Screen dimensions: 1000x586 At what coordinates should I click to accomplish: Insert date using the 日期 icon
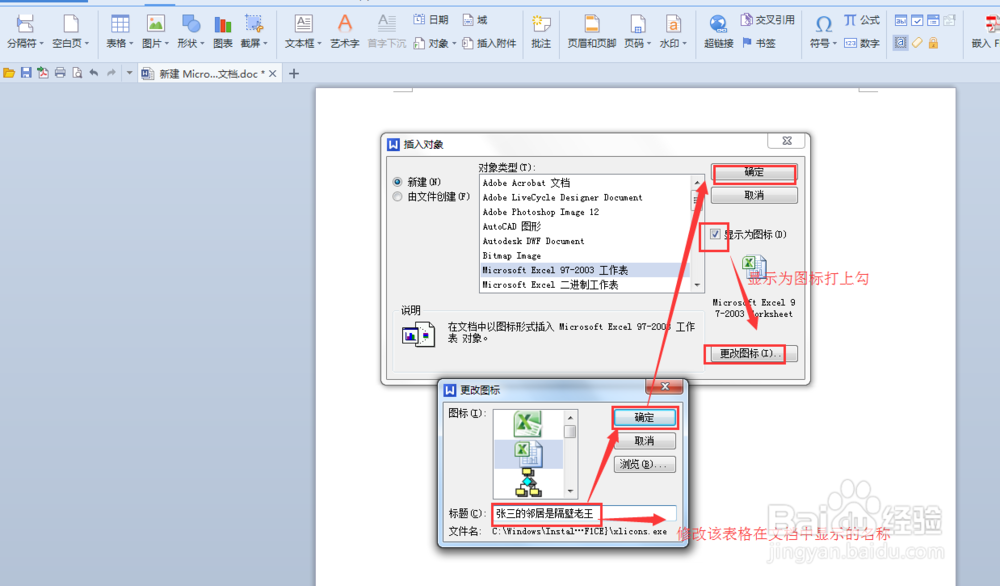click(430, 20)
